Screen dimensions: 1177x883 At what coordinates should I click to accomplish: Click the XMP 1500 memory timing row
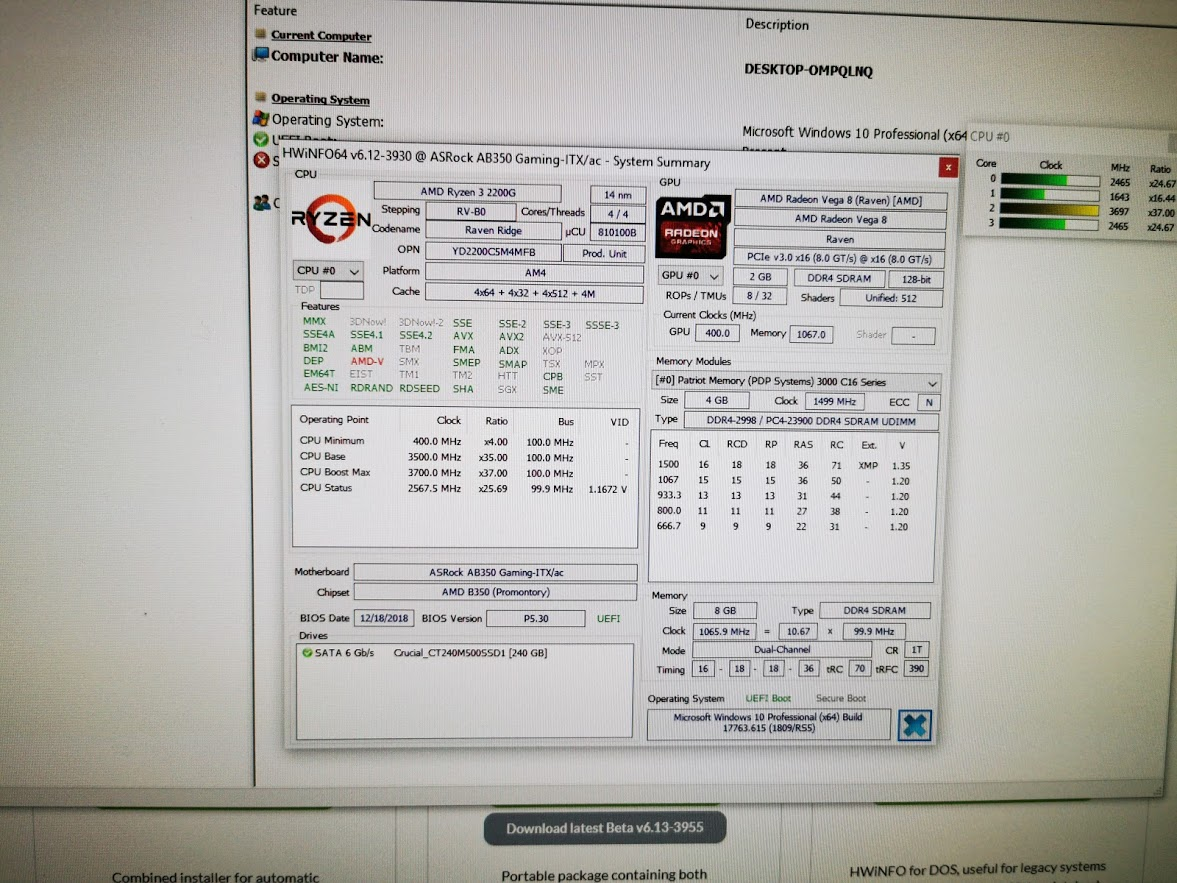point(784,466)
